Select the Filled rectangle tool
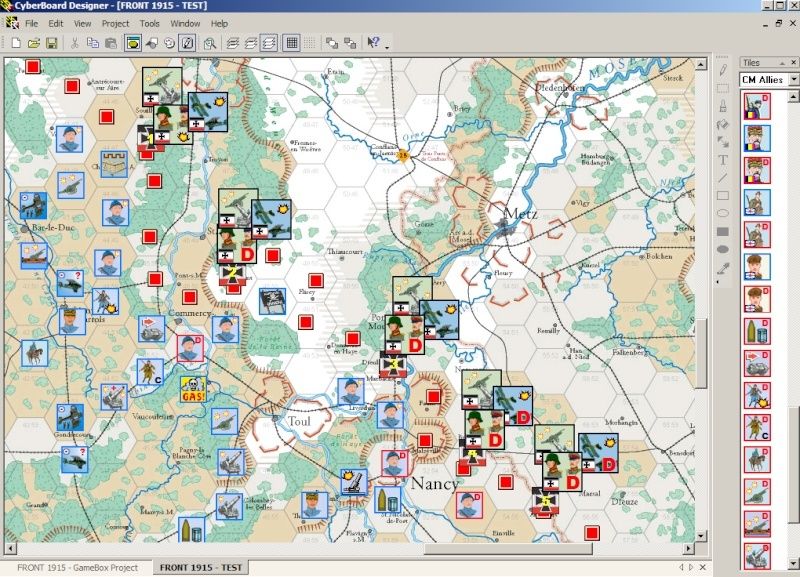This screenshot has height=577, width=800. point(722,232)
